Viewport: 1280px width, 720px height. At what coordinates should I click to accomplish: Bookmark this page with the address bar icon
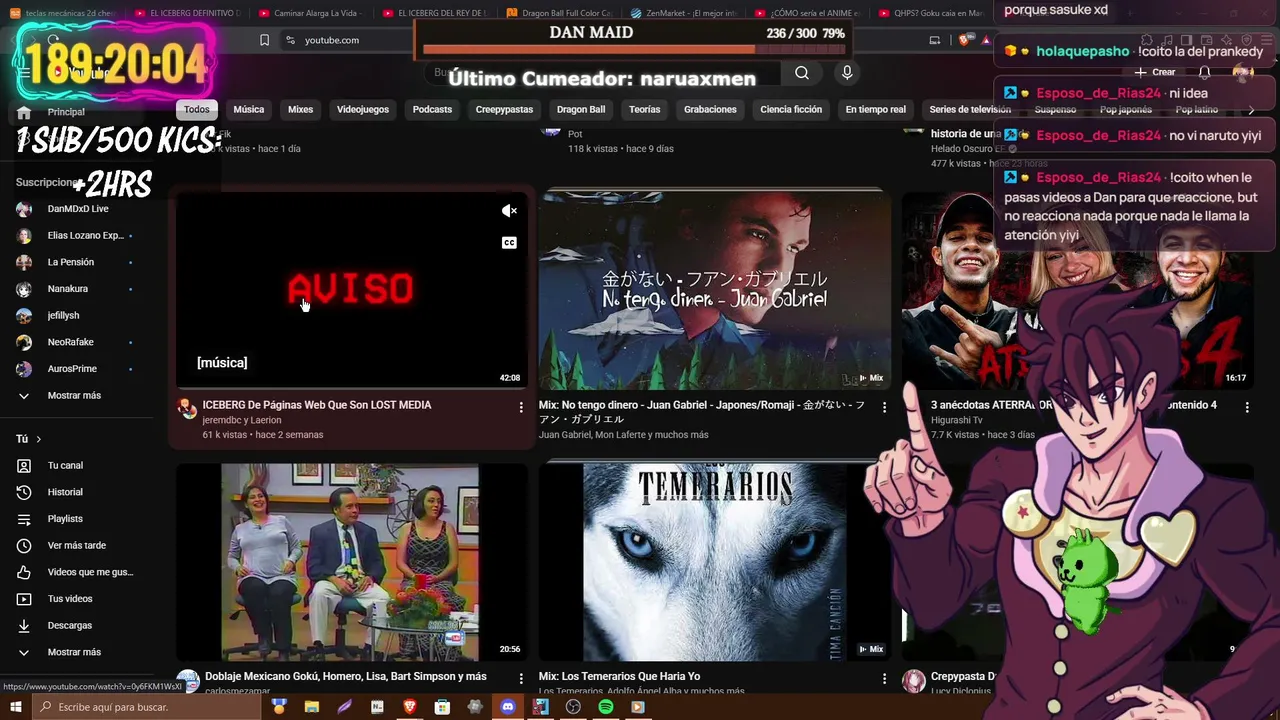(x=264, y=40)
